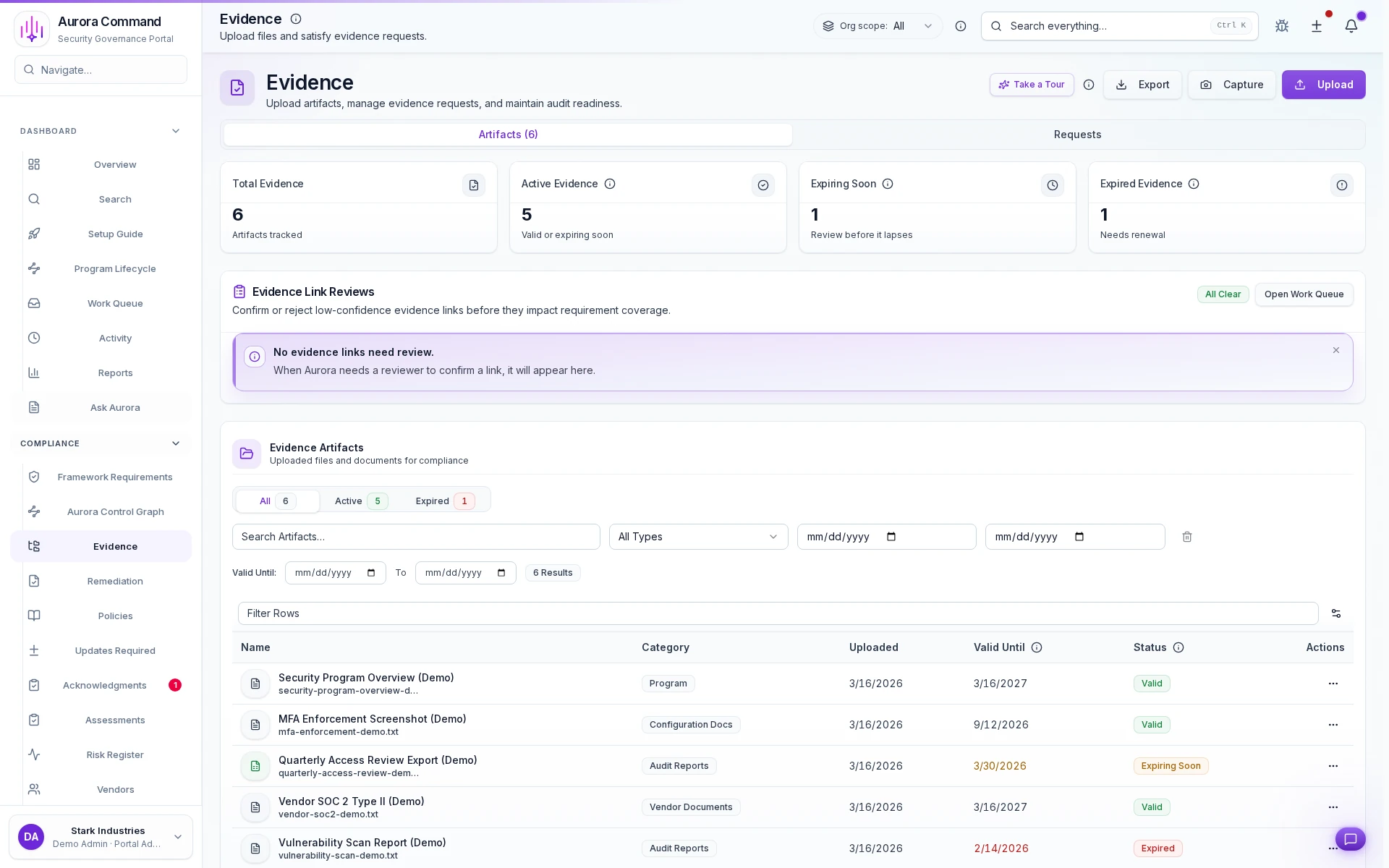Click the Aurora Command logo
This screenshot has width=1389, height=868.
pyautogui.click(x=32, y=28)
